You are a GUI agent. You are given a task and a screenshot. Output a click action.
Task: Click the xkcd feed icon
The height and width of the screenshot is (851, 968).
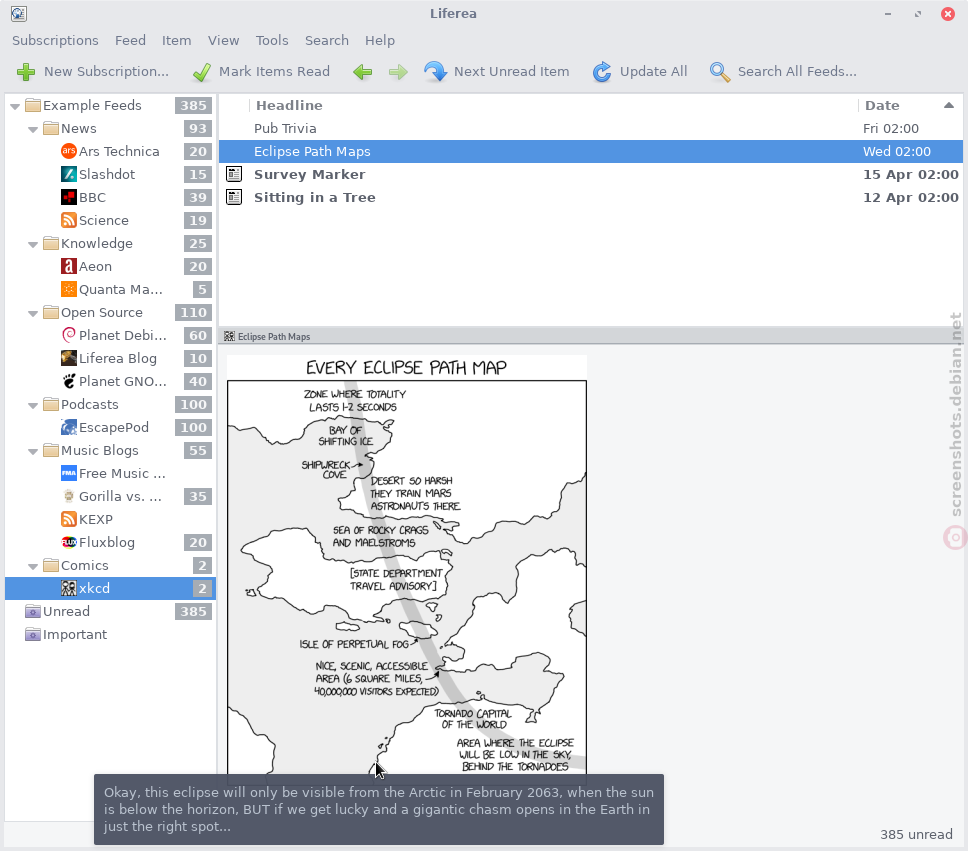click(69, 588)
